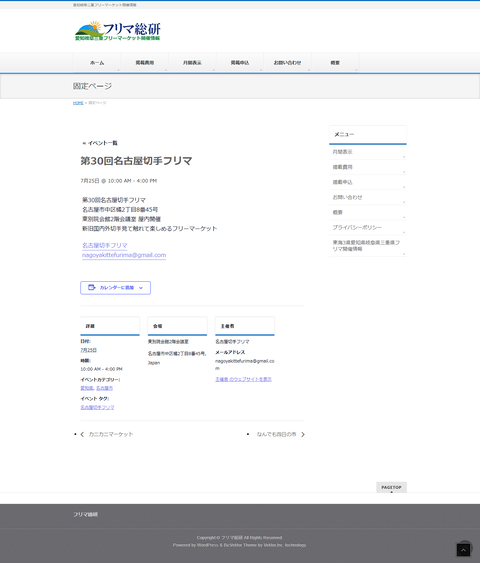
Task: Open sidebar menu item お問い合わせ
Action: coord(368,197)
